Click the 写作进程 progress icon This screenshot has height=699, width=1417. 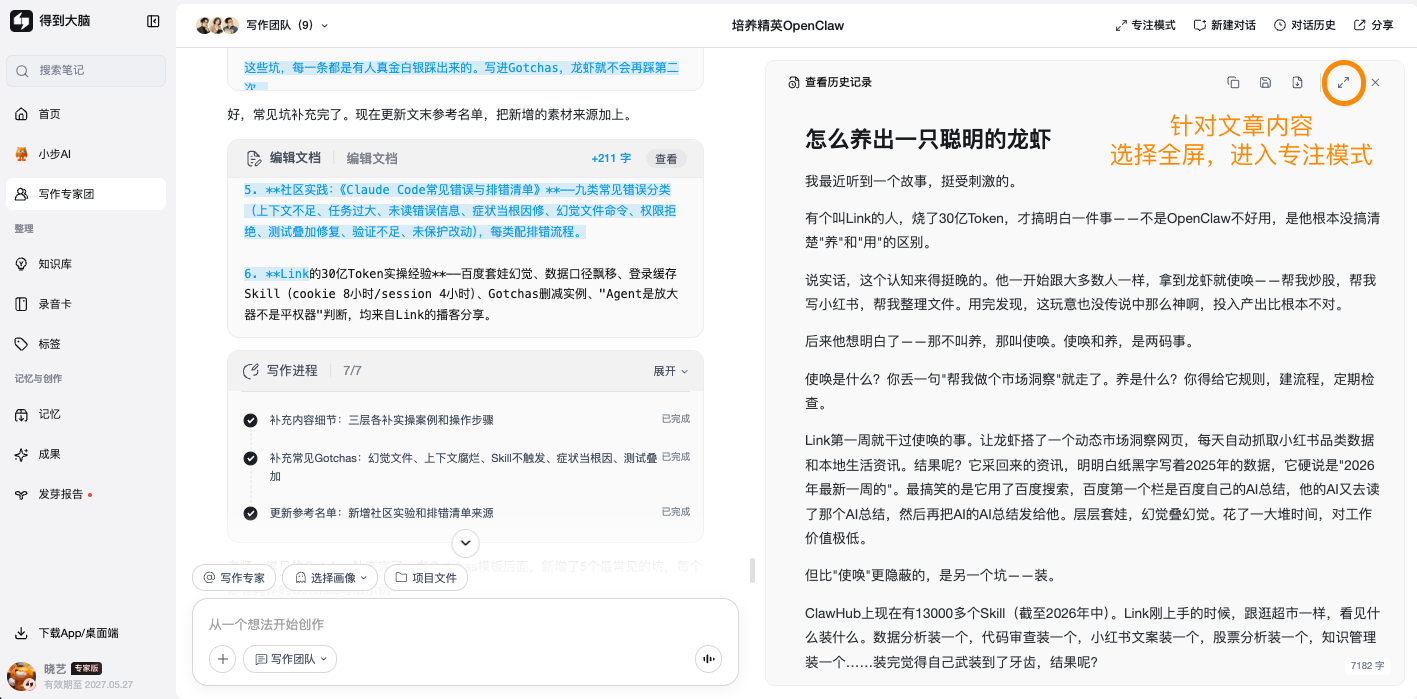pyautogui.click(x=251, y=371)
